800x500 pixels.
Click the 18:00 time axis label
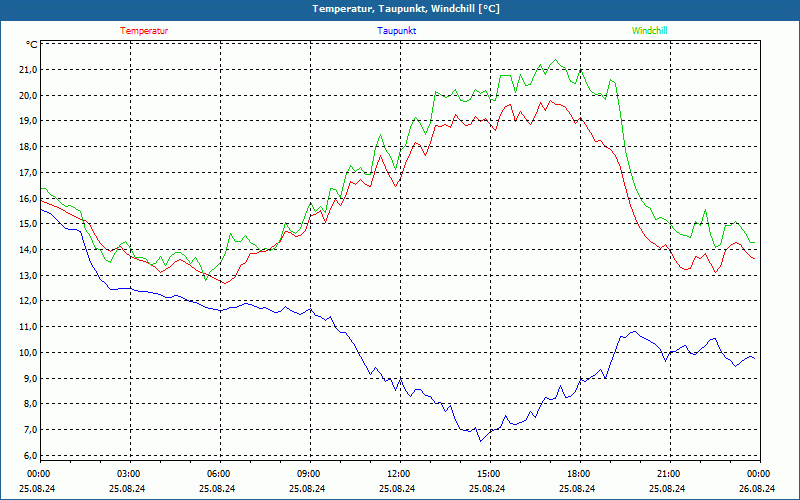tap(579, 474)
